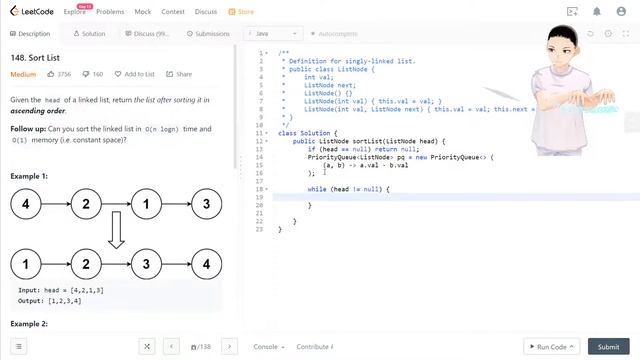This screenshot has height=360, width=640.
Task: Click the PriorityQueue declaration on line 14
Action: pos(400,157)
